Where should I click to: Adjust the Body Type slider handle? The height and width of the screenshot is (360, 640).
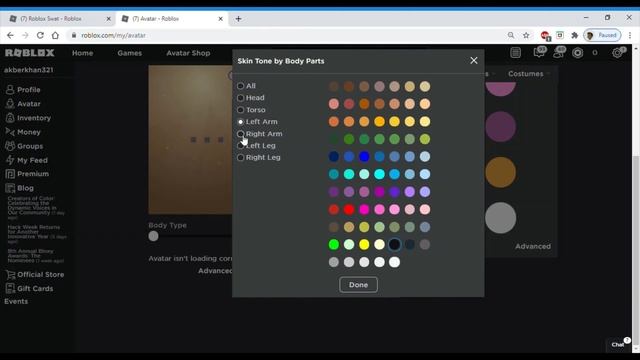click(153, 236)
